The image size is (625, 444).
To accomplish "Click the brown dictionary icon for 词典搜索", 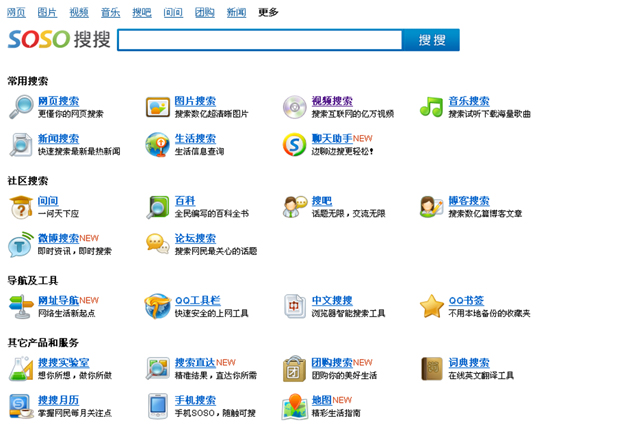I will click(432, 369).
